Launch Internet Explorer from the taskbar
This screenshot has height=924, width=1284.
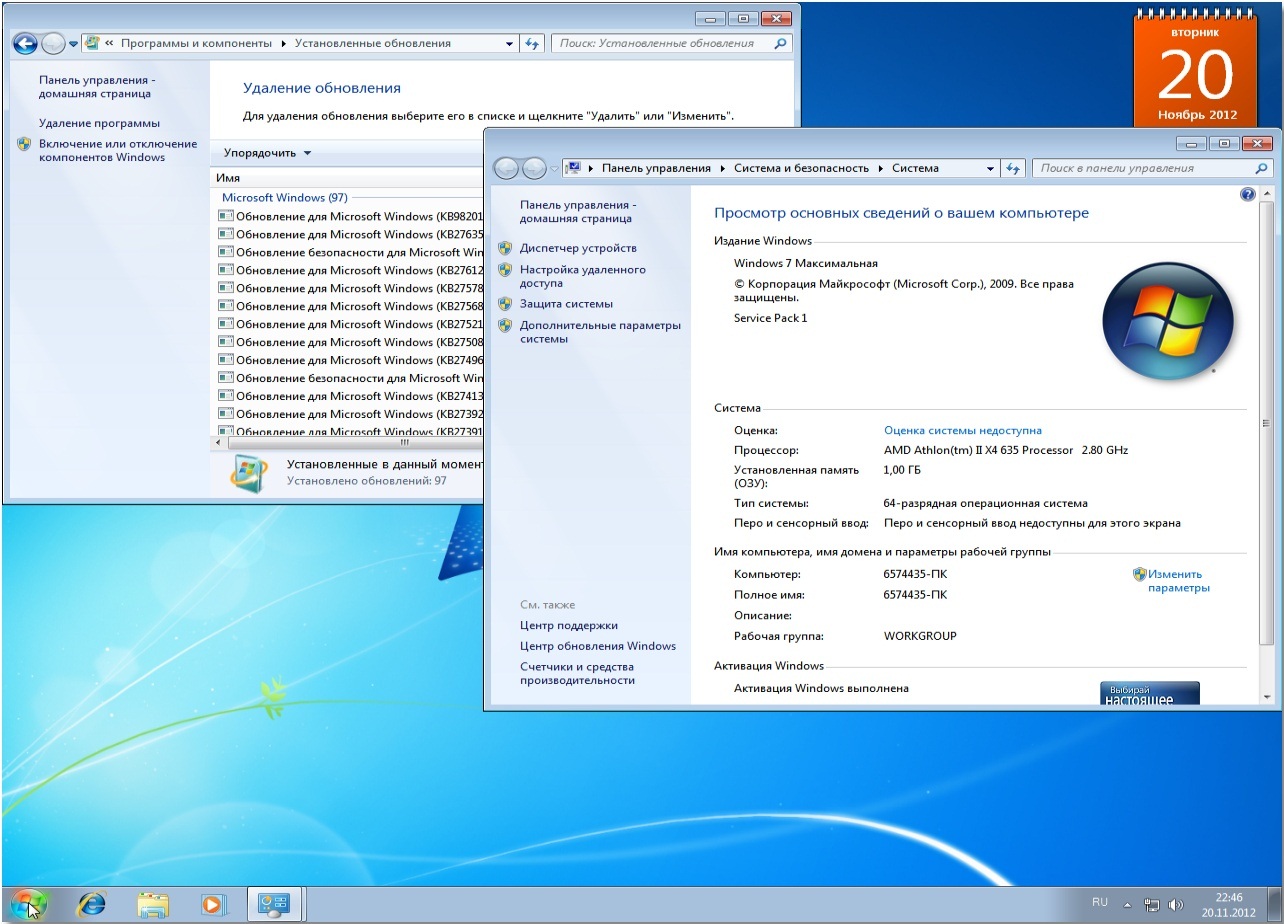[x=92, y=905]
